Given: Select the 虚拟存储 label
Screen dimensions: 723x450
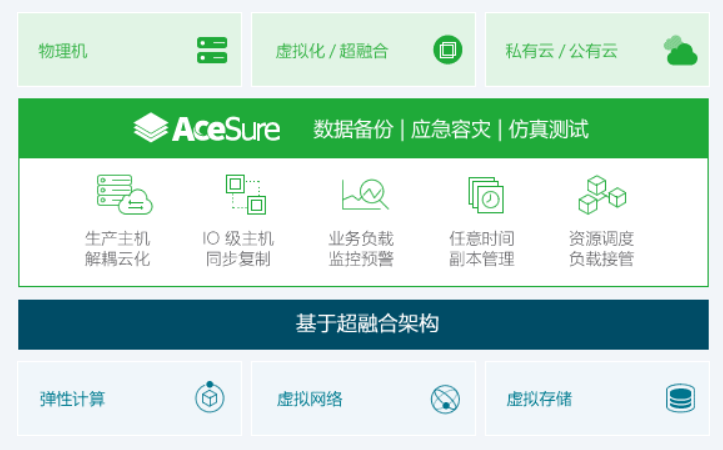Looking at the screenshot, I should [539, 399].
